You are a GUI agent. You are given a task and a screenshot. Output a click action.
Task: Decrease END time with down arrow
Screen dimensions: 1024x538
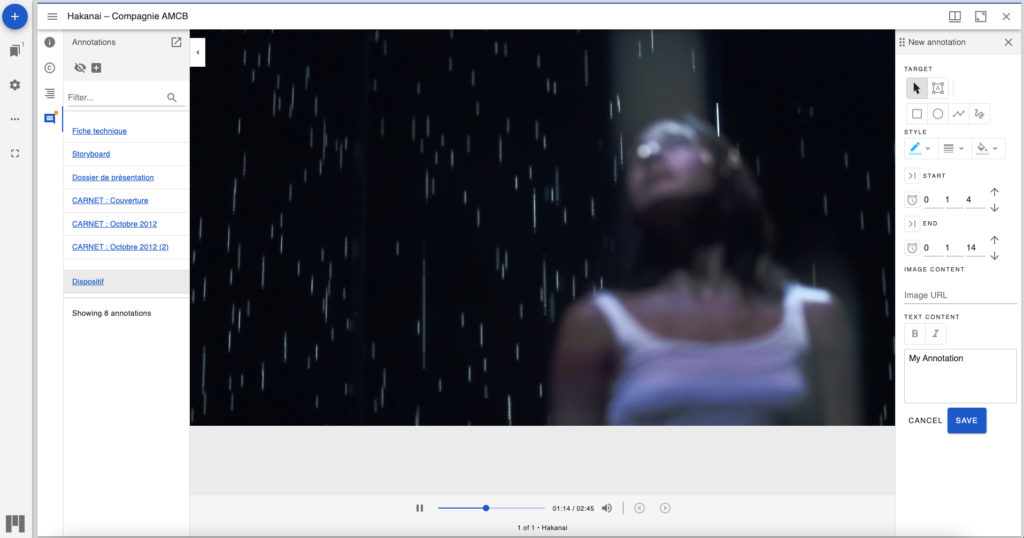tap(995, 256)
